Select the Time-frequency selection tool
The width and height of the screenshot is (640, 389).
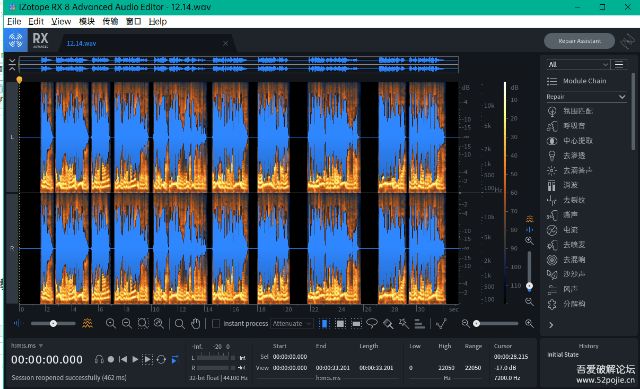[340, 324]
